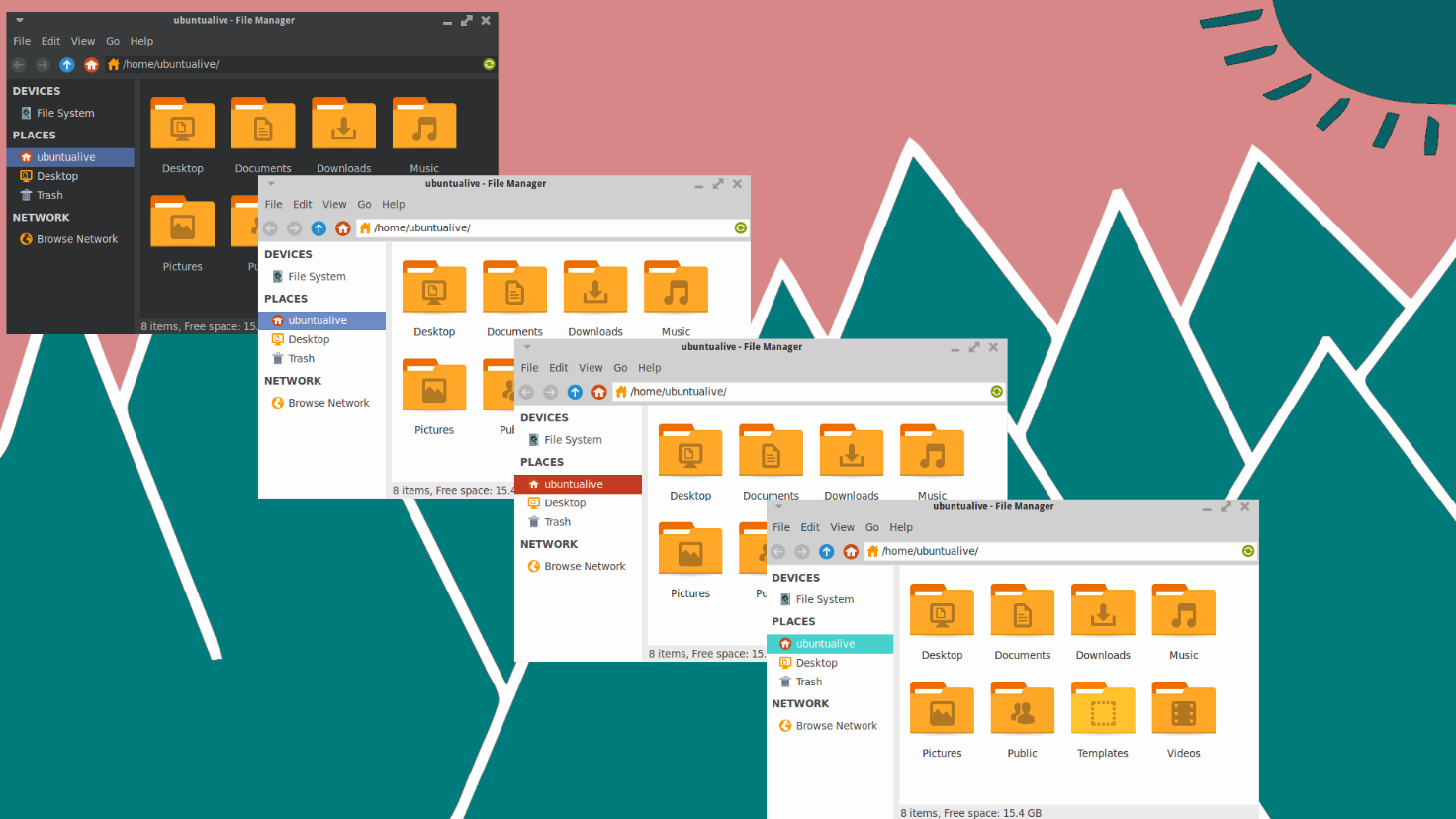Open File menu in the blue-selection window

[x=274, y=205]
